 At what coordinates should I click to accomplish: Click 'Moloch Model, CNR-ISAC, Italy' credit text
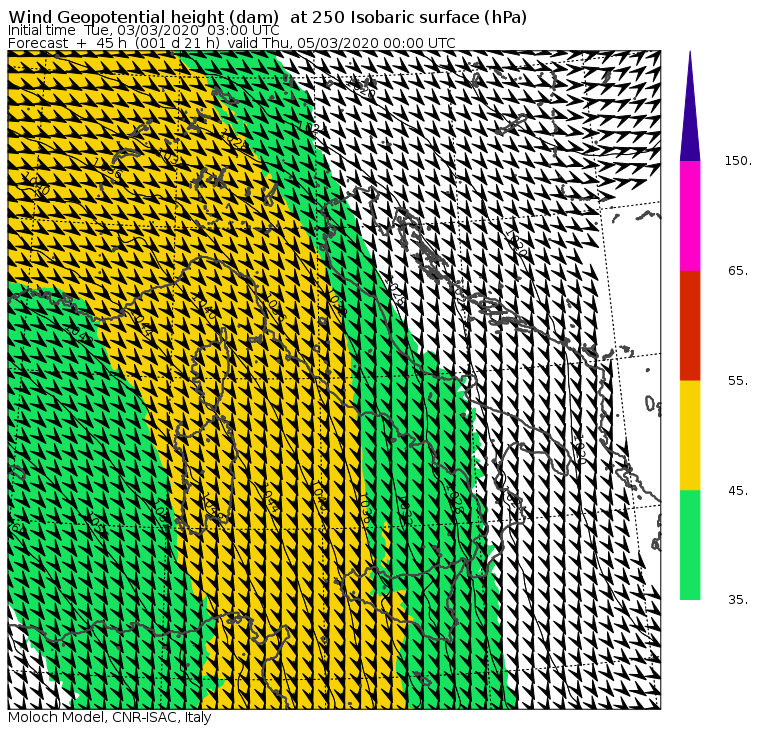pos(110,717)
